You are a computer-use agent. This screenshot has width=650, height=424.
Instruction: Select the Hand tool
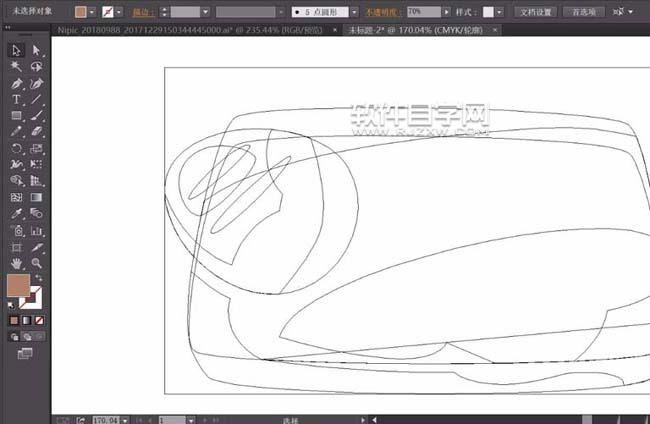16,263
